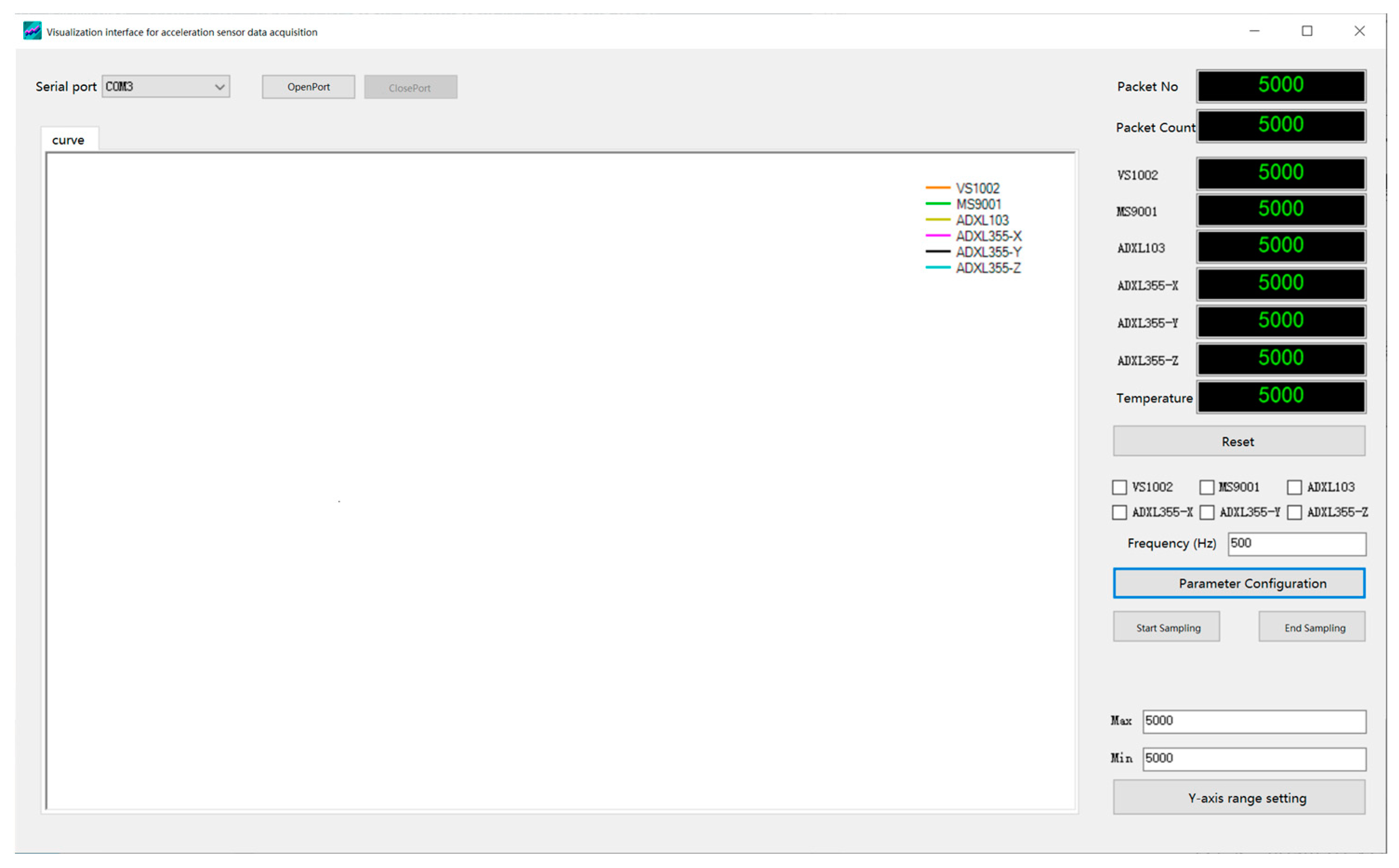Click the orange VS1002 legend line
Image resolution: width=1399 pixels, height=868 pixels.
tap(937, 188)
